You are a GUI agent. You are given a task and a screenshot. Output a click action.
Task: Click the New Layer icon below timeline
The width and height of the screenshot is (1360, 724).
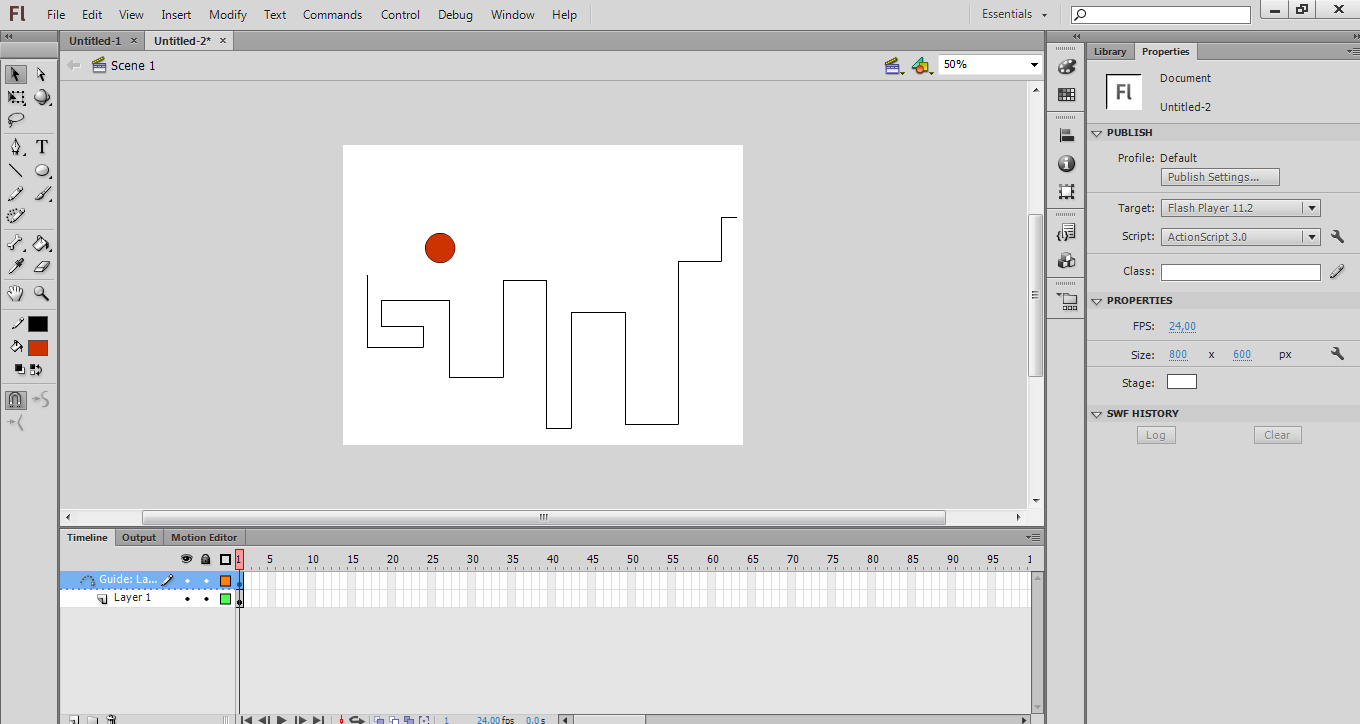pyautogui.click(x=72, y=718)
